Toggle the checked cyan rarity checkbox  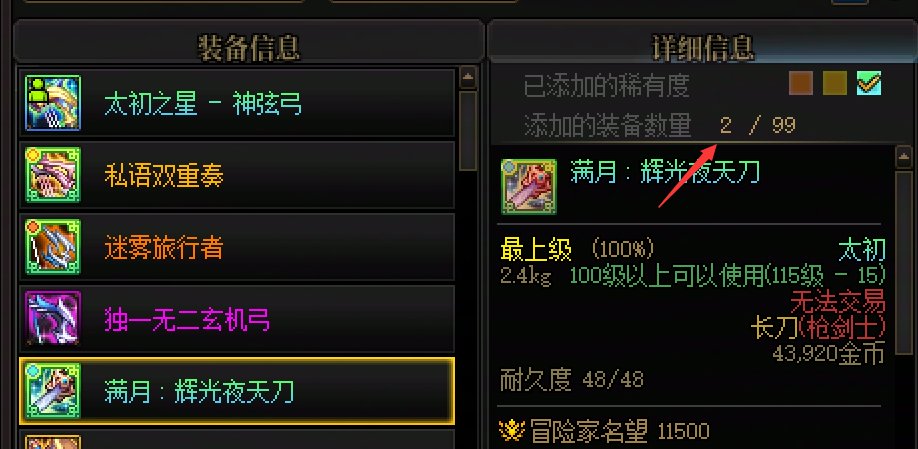[869, 83]
